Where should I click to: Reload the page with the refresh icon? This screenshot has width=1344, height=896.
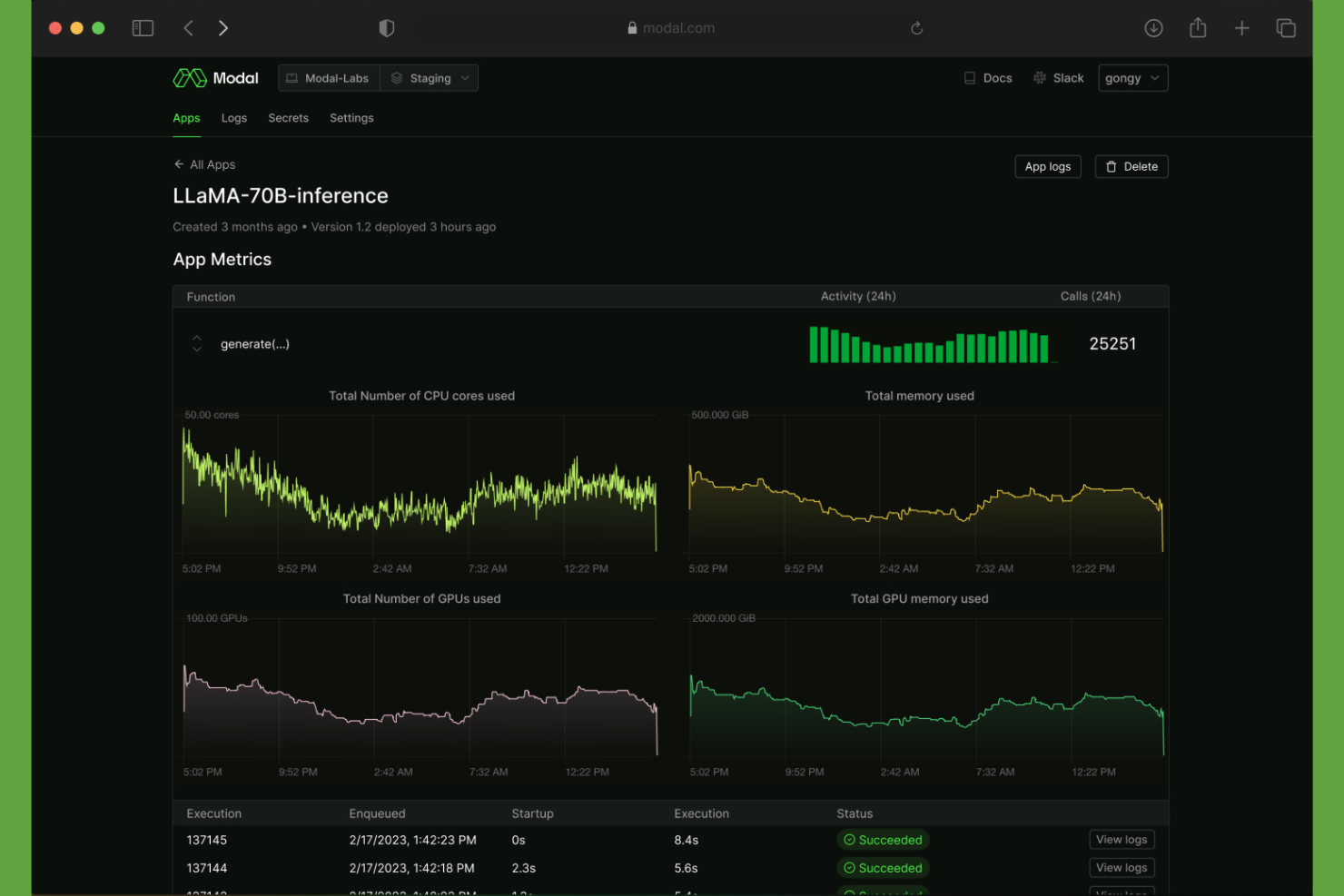(x=917, y=28)
